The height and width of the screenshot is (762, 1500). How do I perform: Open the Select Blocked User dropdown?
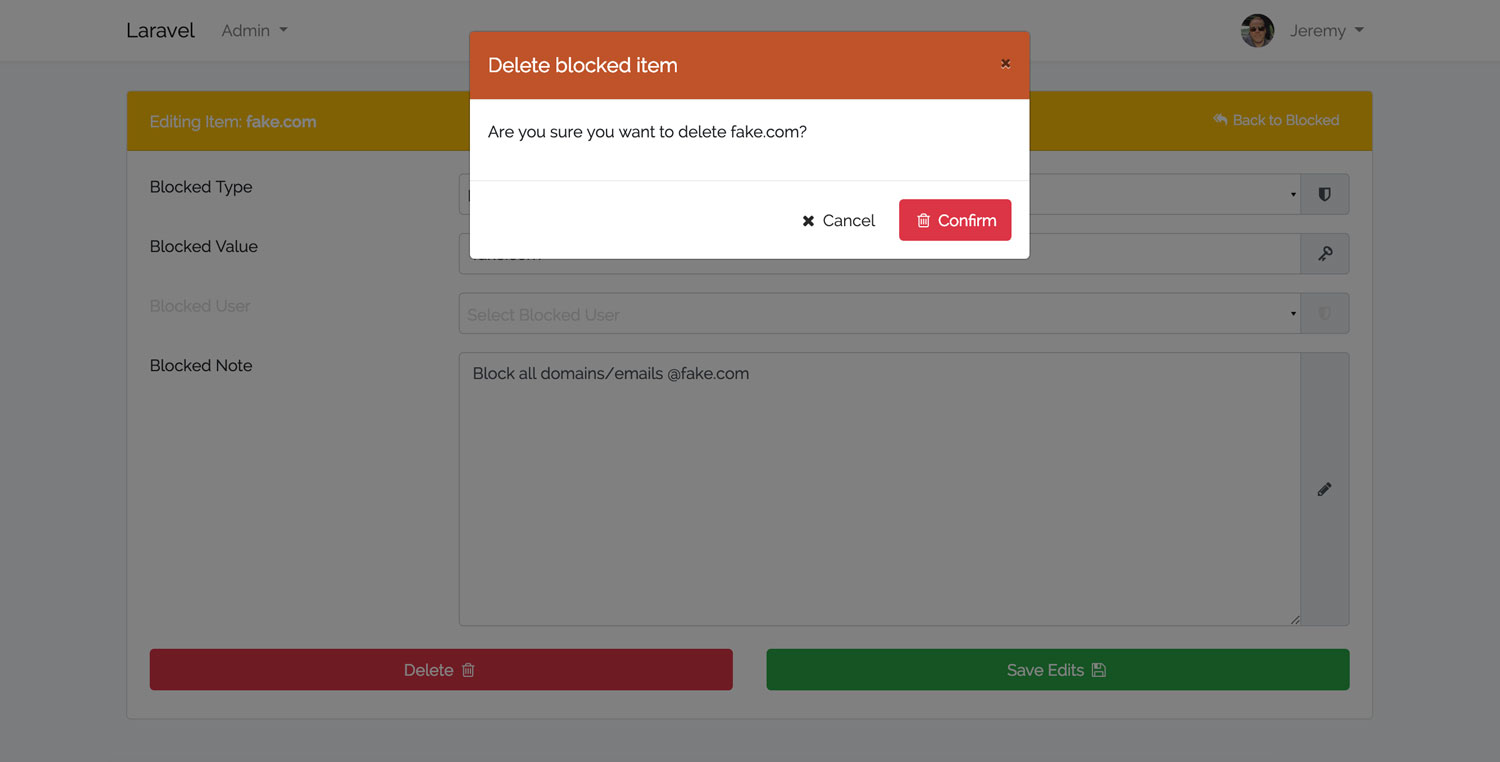[x=879, y=314]
